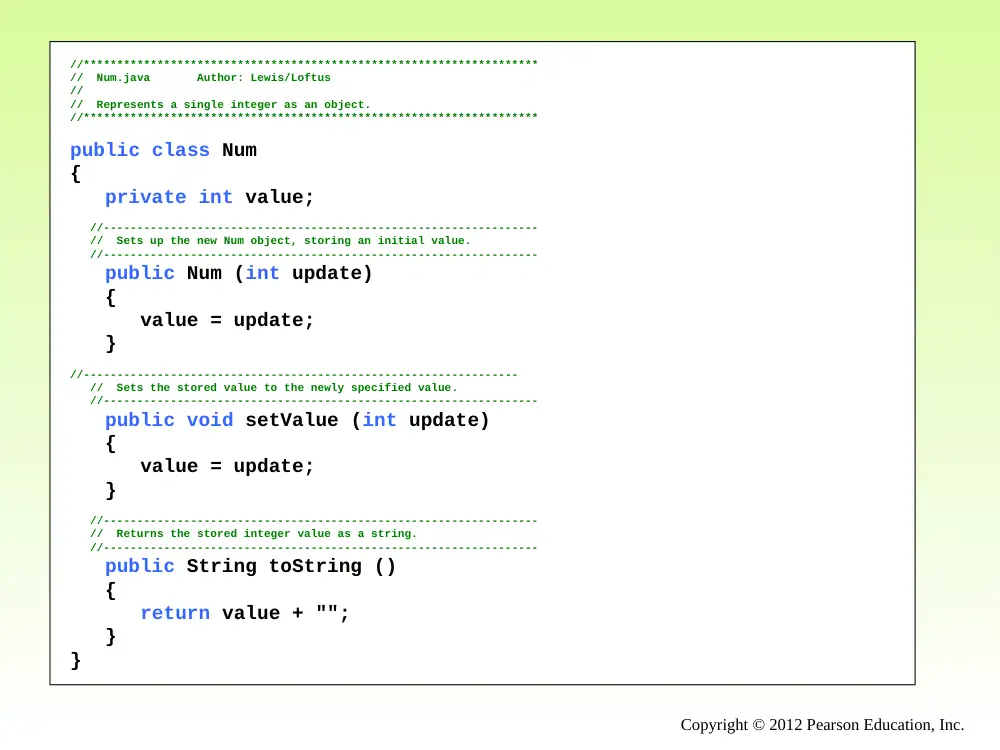Viewport: 1000px width, 750px height.
Task: Click the 'public String toString ()' header
Action: click(x=250, y=566)
